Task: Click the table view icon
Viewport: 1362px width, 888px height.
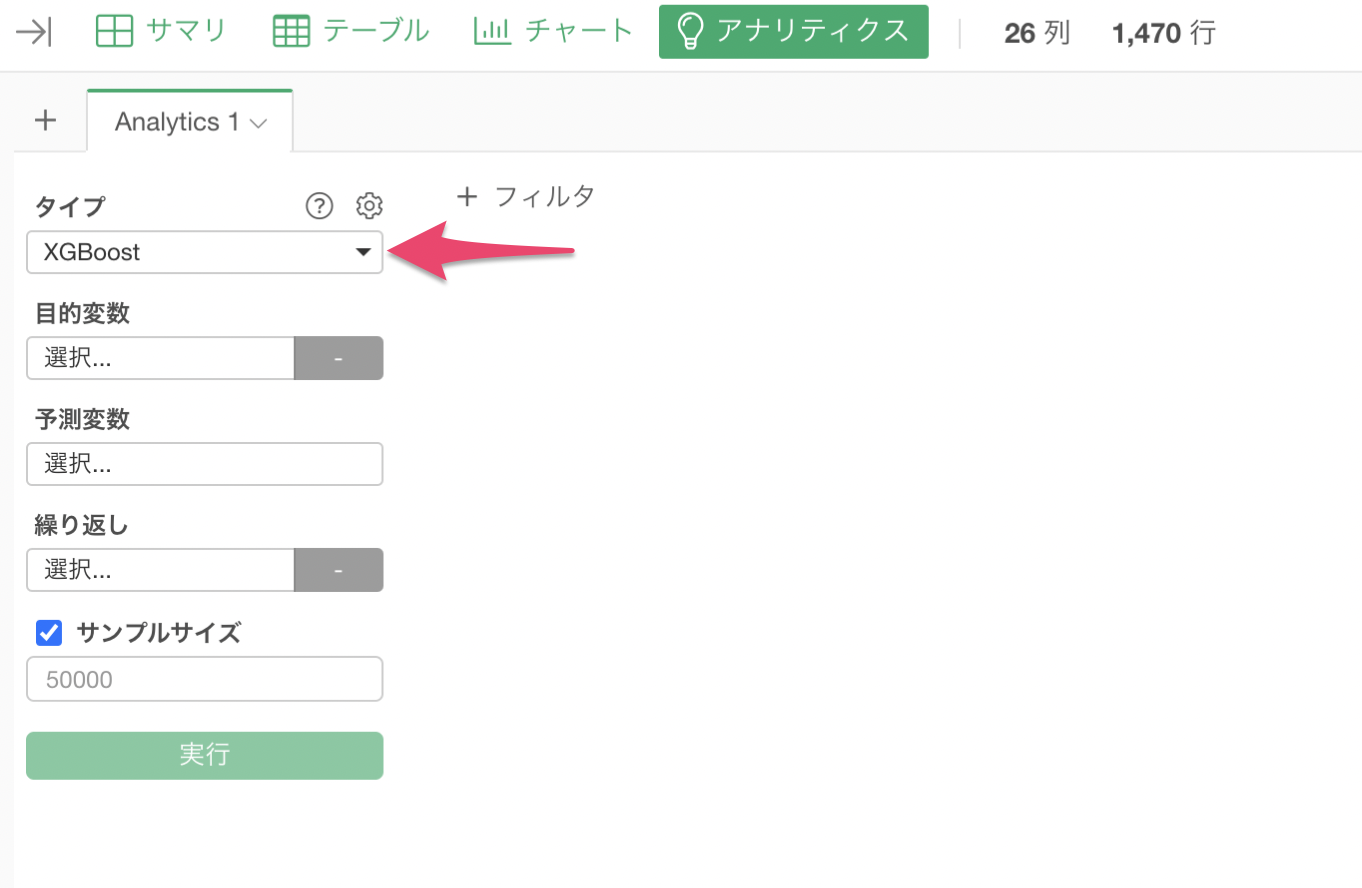Action: point(292,32)
